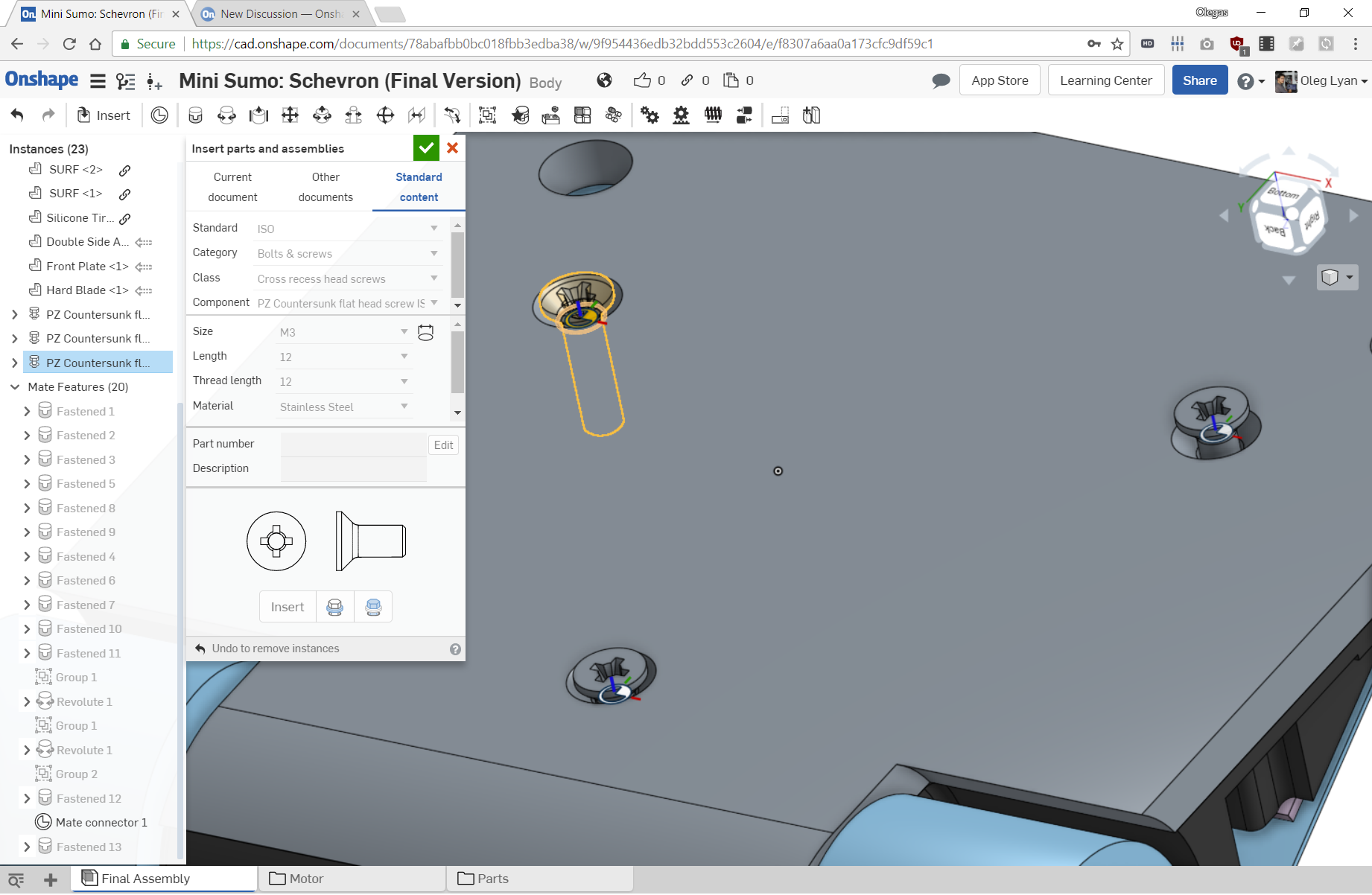Click the likes thumbs-up icon
This screenshot has width=1372, height=895.
[x=642, y=80]
